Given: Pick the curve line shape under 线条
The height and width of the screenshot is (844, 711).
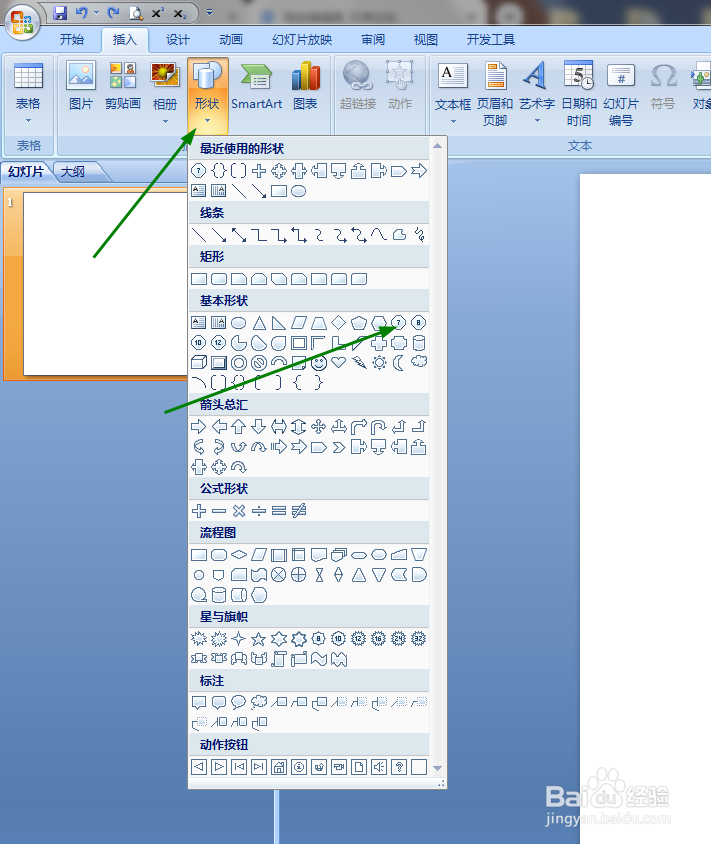Looking at the screenshot, I should [378, 235].
